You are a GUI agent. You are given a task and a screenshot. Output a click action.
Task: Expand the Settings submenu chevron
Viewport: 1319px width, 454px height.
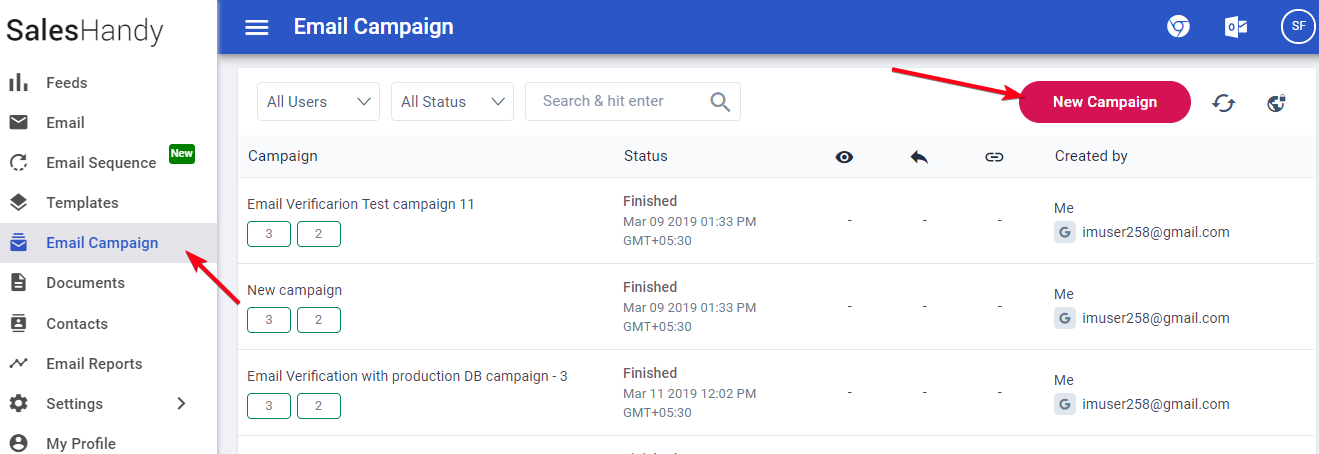[181, 403]
